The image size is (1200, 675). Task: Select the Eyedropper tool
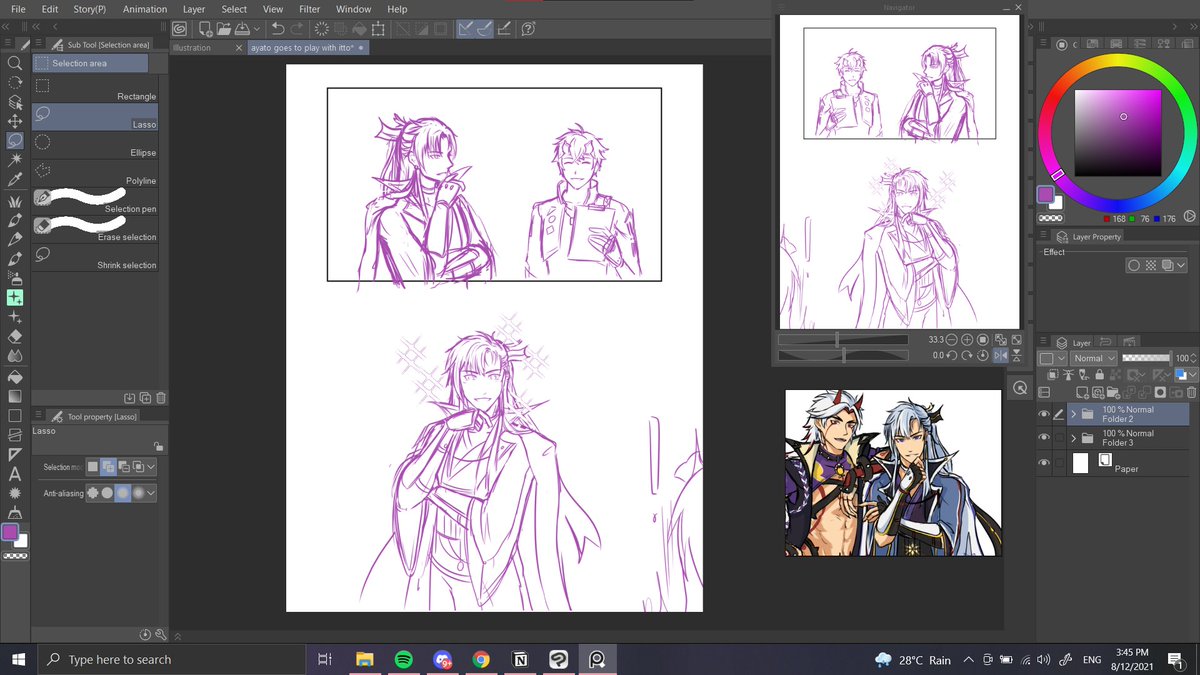point(15,180)
